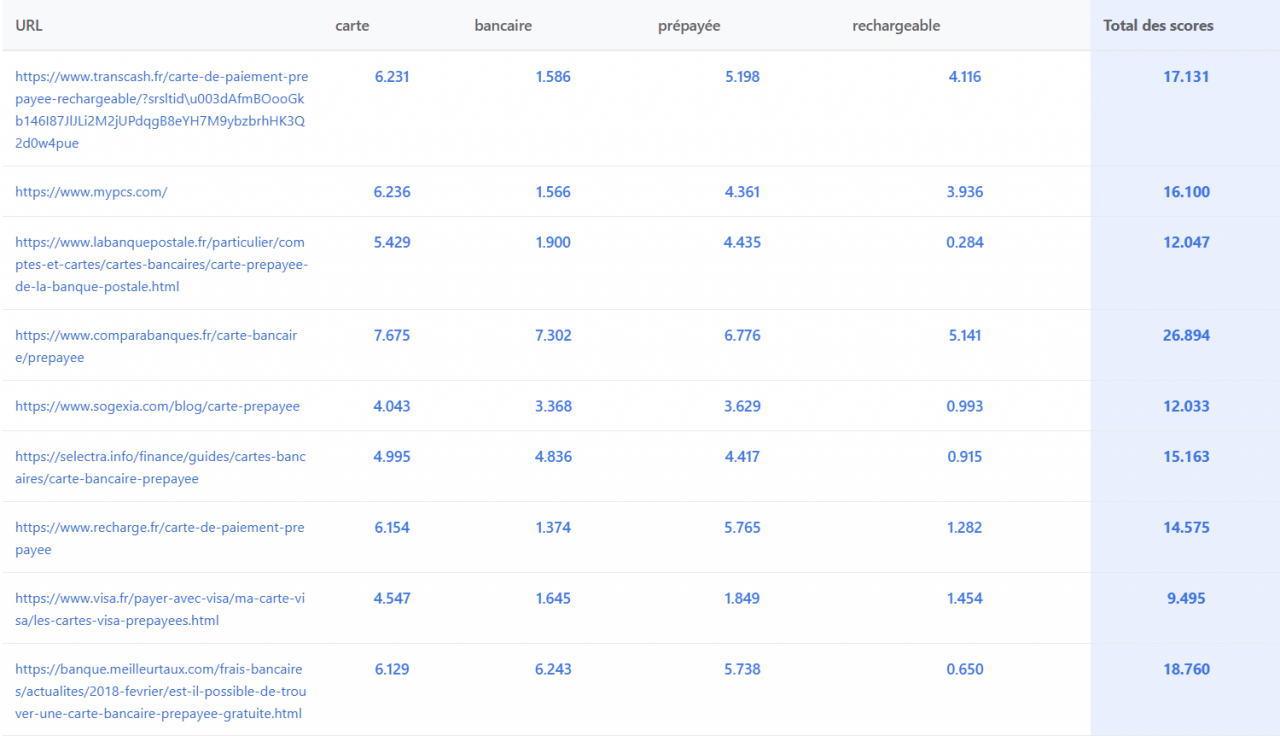Open the selectra.info cartes-bancaires link
This screenshot has width=1280, height=736.
coord(161,467)
